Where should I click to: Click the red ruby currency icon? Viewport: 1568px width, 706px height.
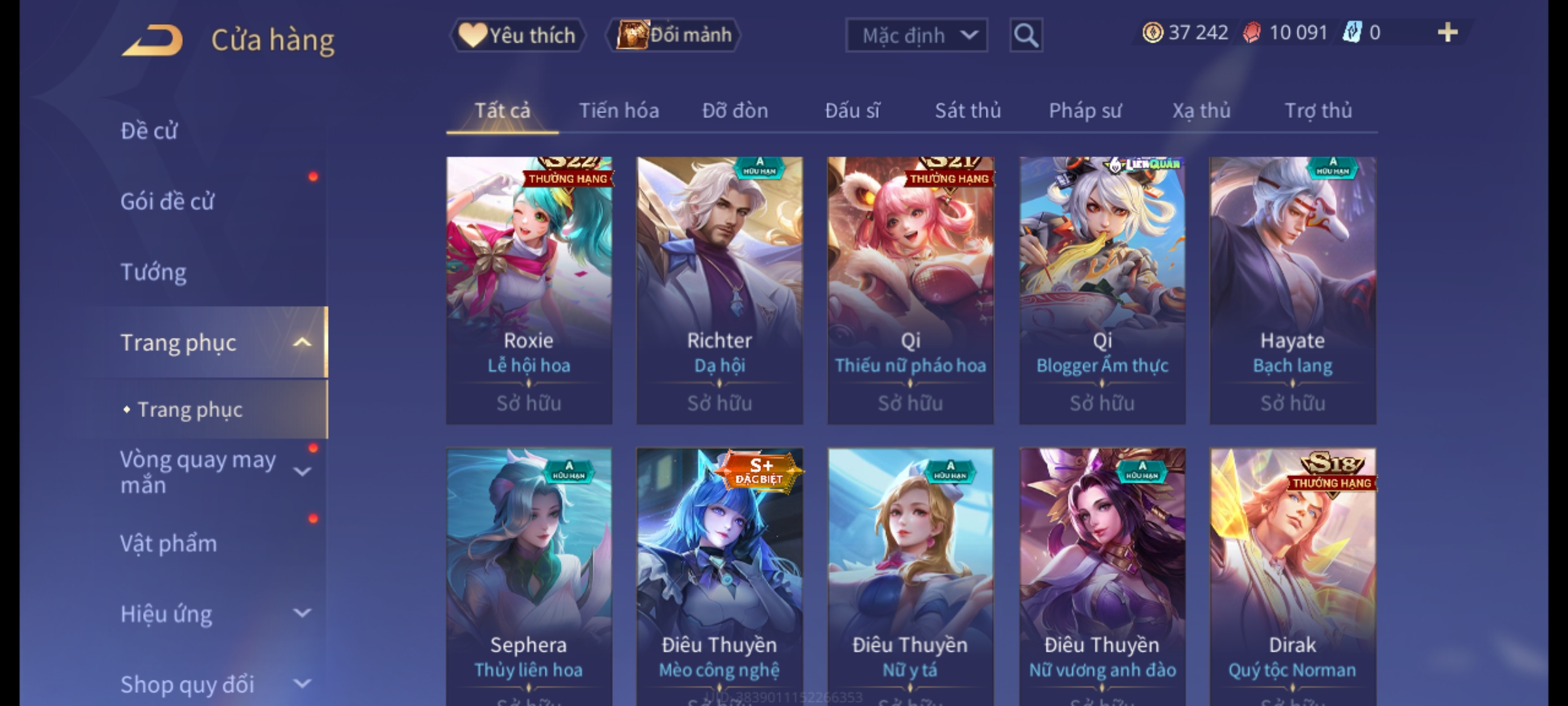click(1252, 33)
